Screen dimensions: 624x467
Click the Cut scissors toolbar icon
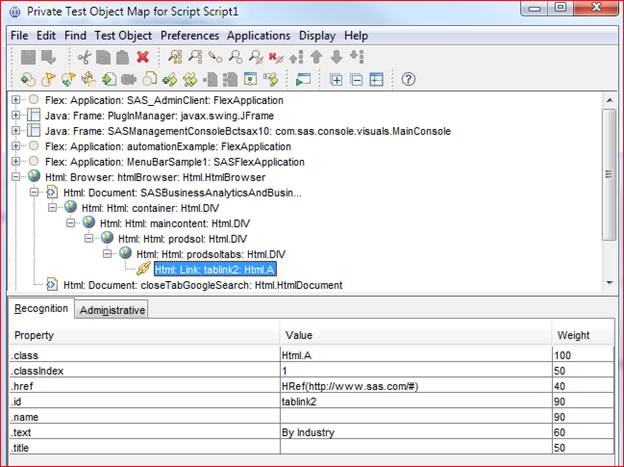pyautogui.click(x=84, y=58)
